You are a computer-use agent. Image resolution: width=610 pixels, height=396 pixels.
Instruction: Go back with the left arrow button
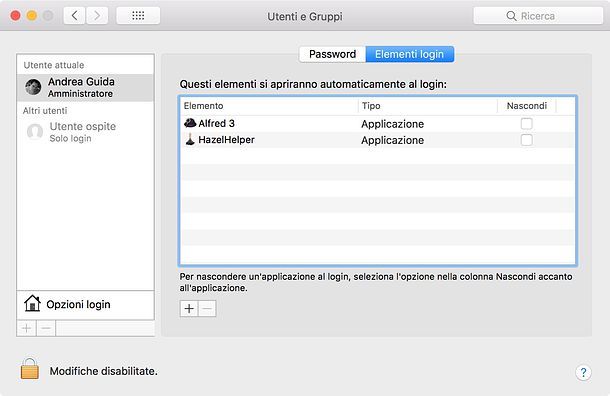click(x=74, y=16)
